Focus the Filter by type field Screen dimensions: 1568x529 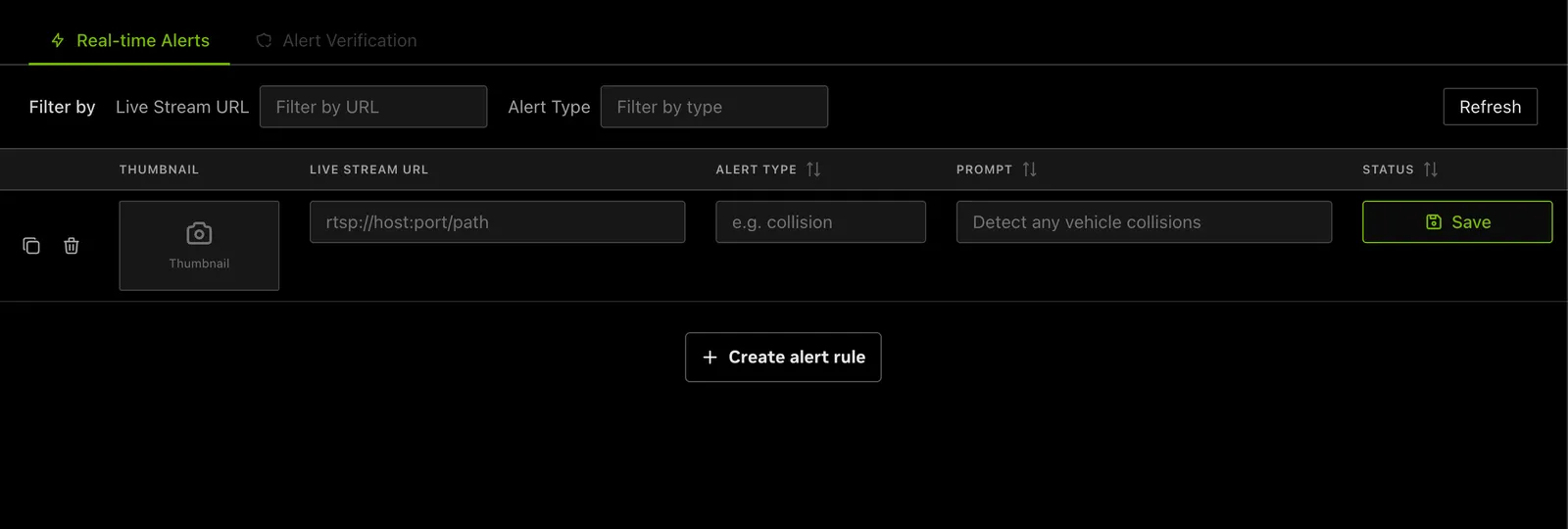[x=714, y=107]
